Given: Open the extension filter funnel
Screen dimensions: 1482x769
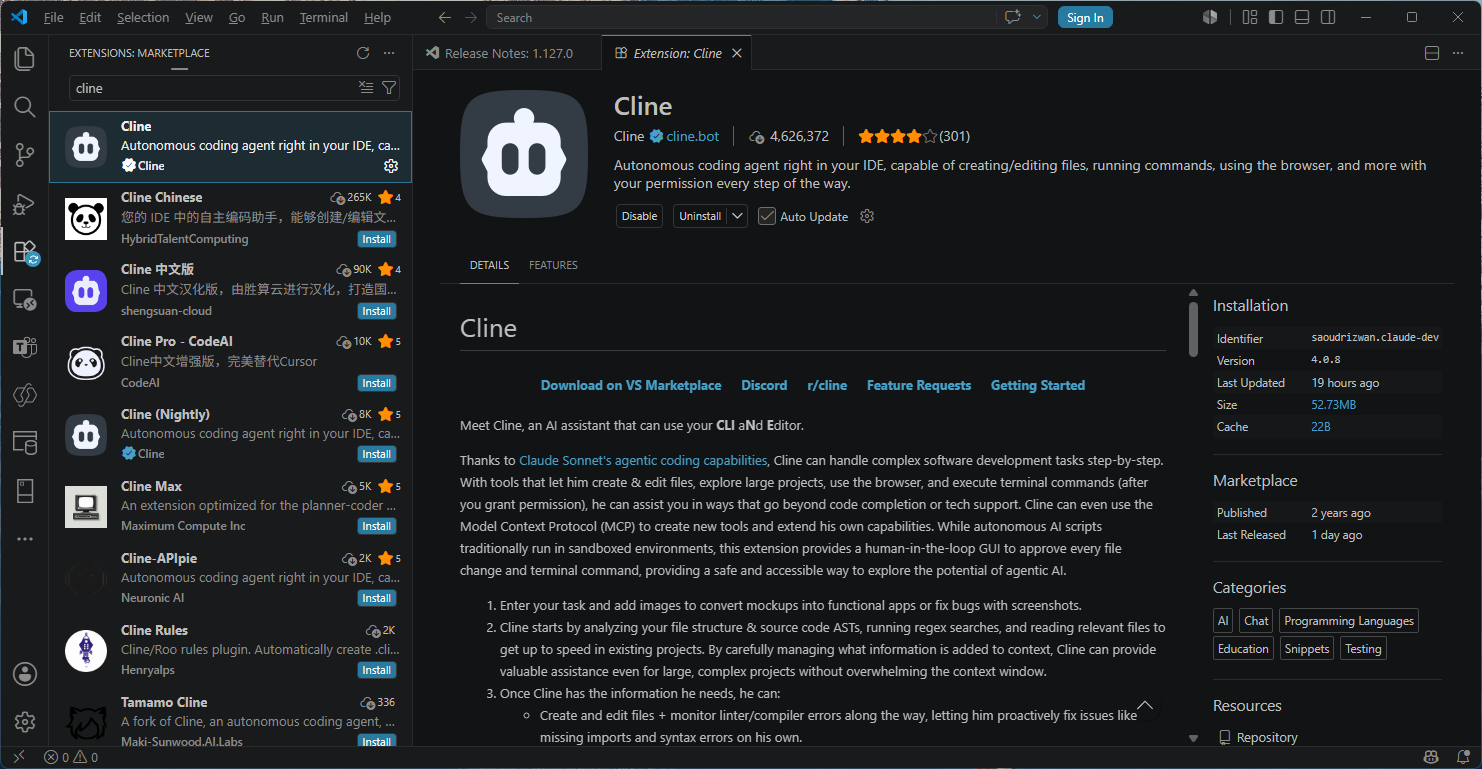Looking at the screenshot, I should [389, 88].
